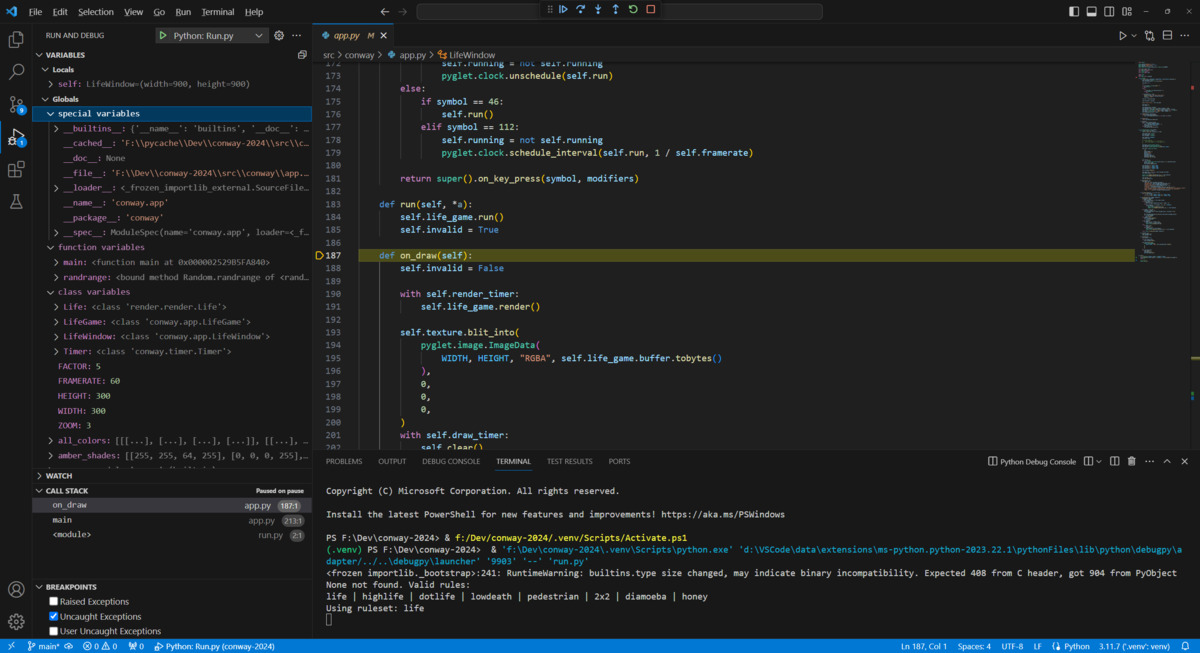Image resolution: width=1200 pixels, height=653 pixels.
Task: Open the Extensions view from the activity bar
Action: (x=15, y=170)
